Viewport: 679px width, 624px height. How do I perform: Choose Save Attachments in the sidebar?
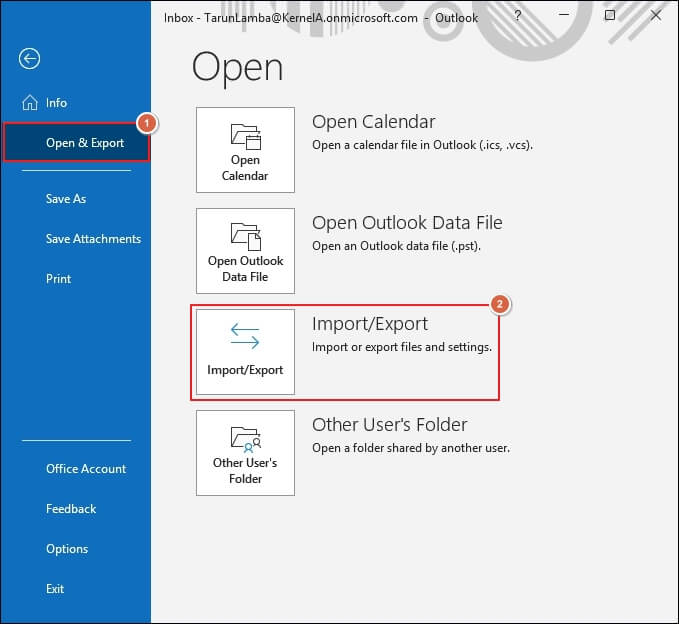[93, 239]
